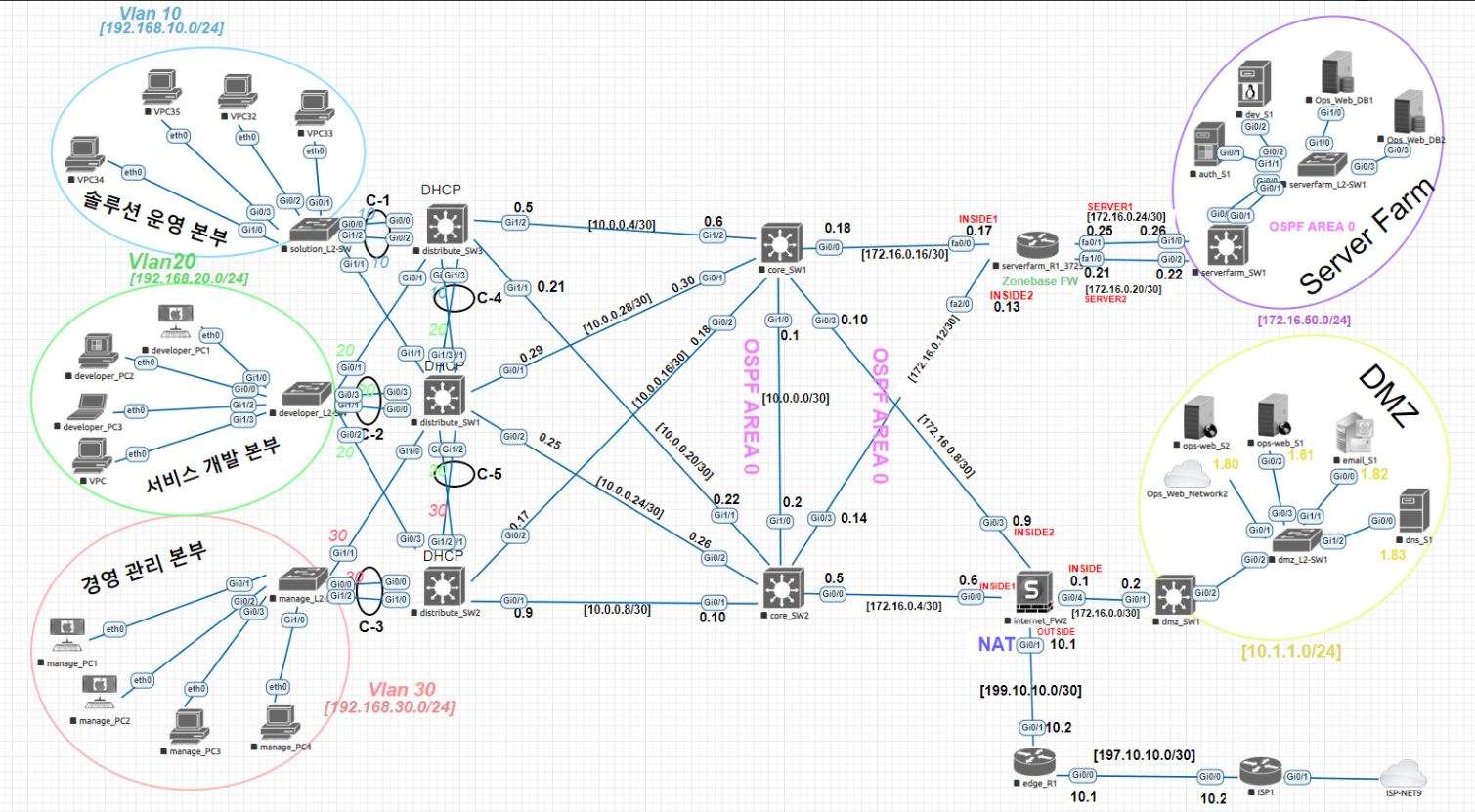Click the dmz_SW1 multilayer switch
Viewport: 1475px width, 812px height.
[x=1175, y=595]
